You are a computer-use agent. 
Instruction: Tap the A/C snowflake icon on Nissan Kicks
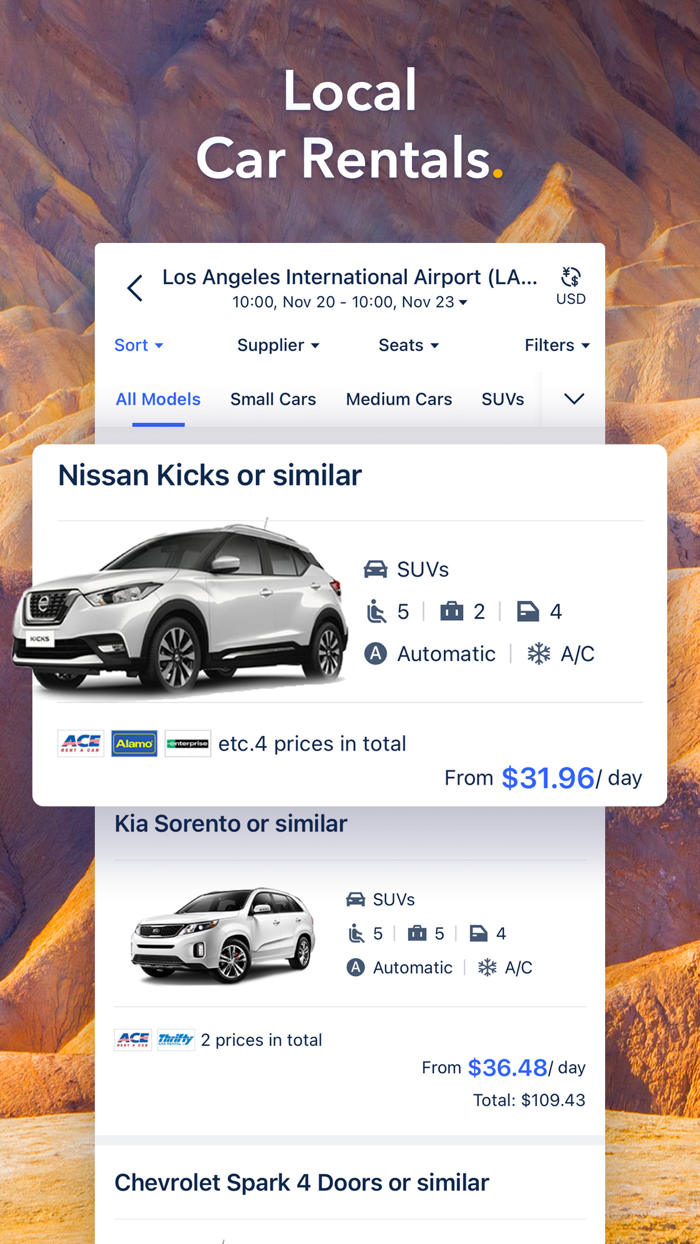(x=539, y=654)
